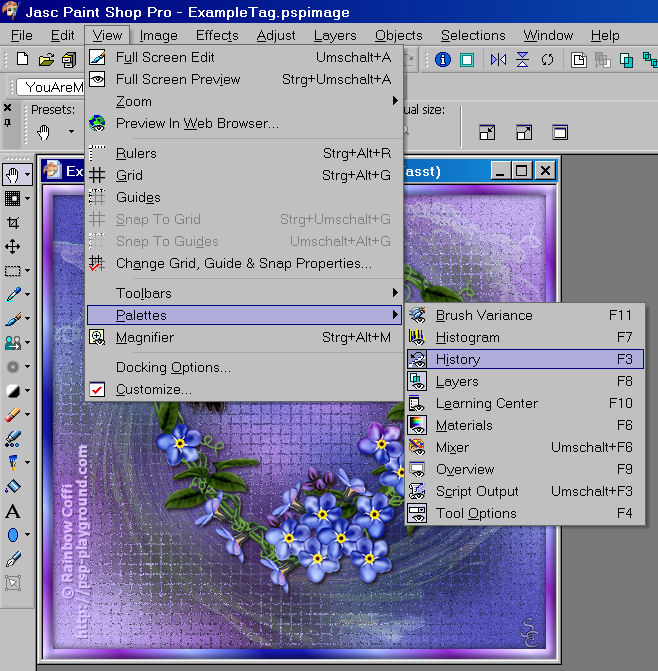Click the Open file folder icon
The height and width of the screenshot is (671, 658).
[46, 59]
